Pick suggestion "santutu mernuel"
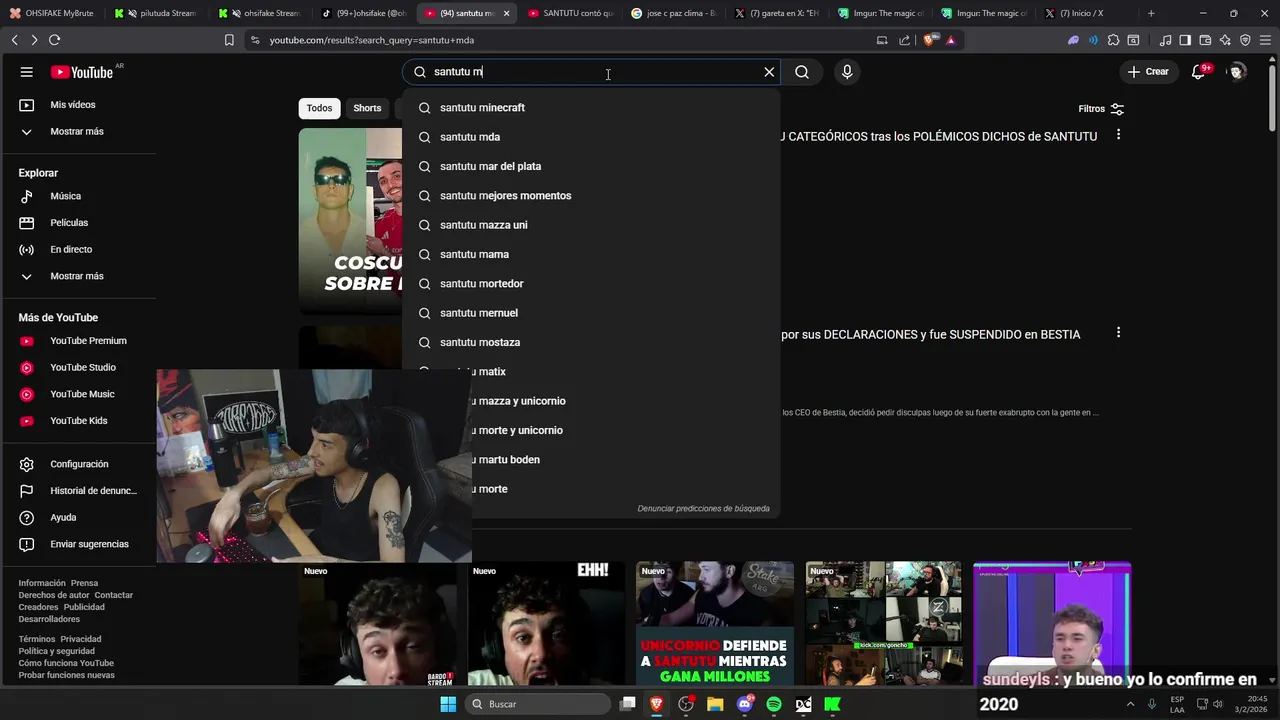1280x720 pixels. click(591, 313)
